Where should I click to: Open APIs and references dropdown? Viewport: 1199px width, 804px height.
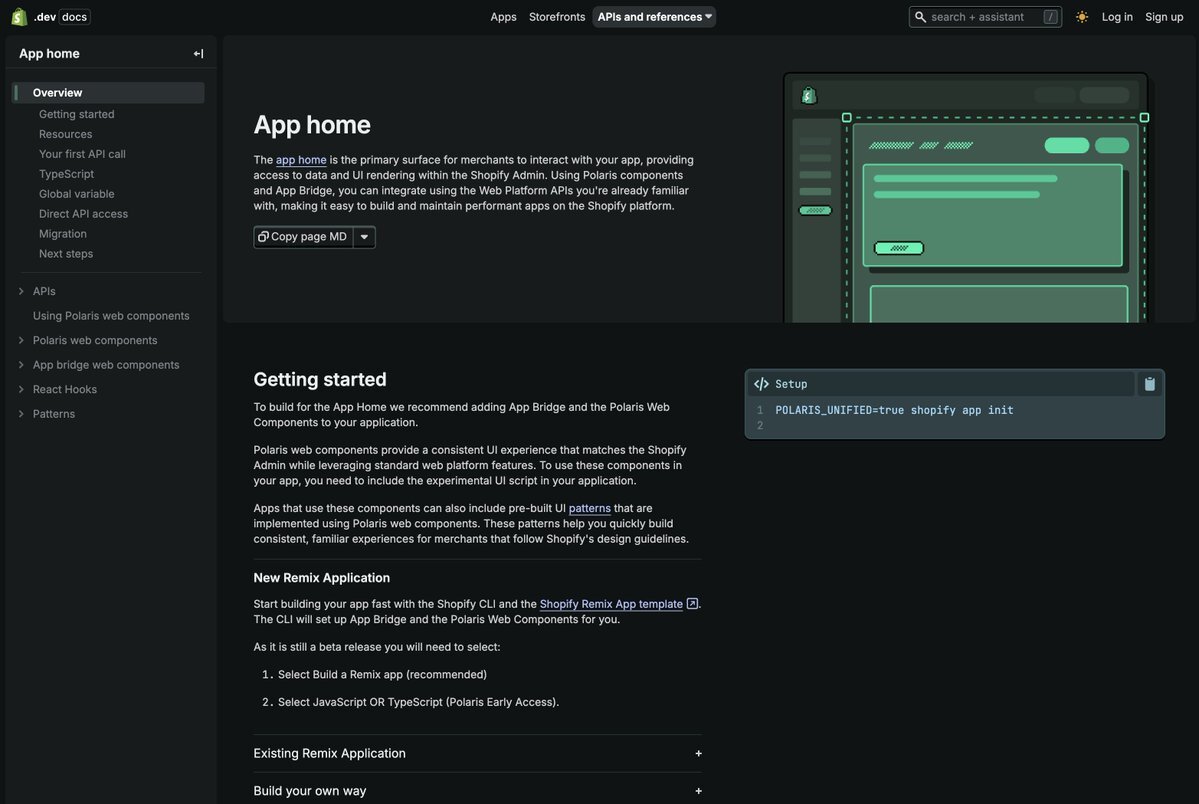(x=654, y=17)
